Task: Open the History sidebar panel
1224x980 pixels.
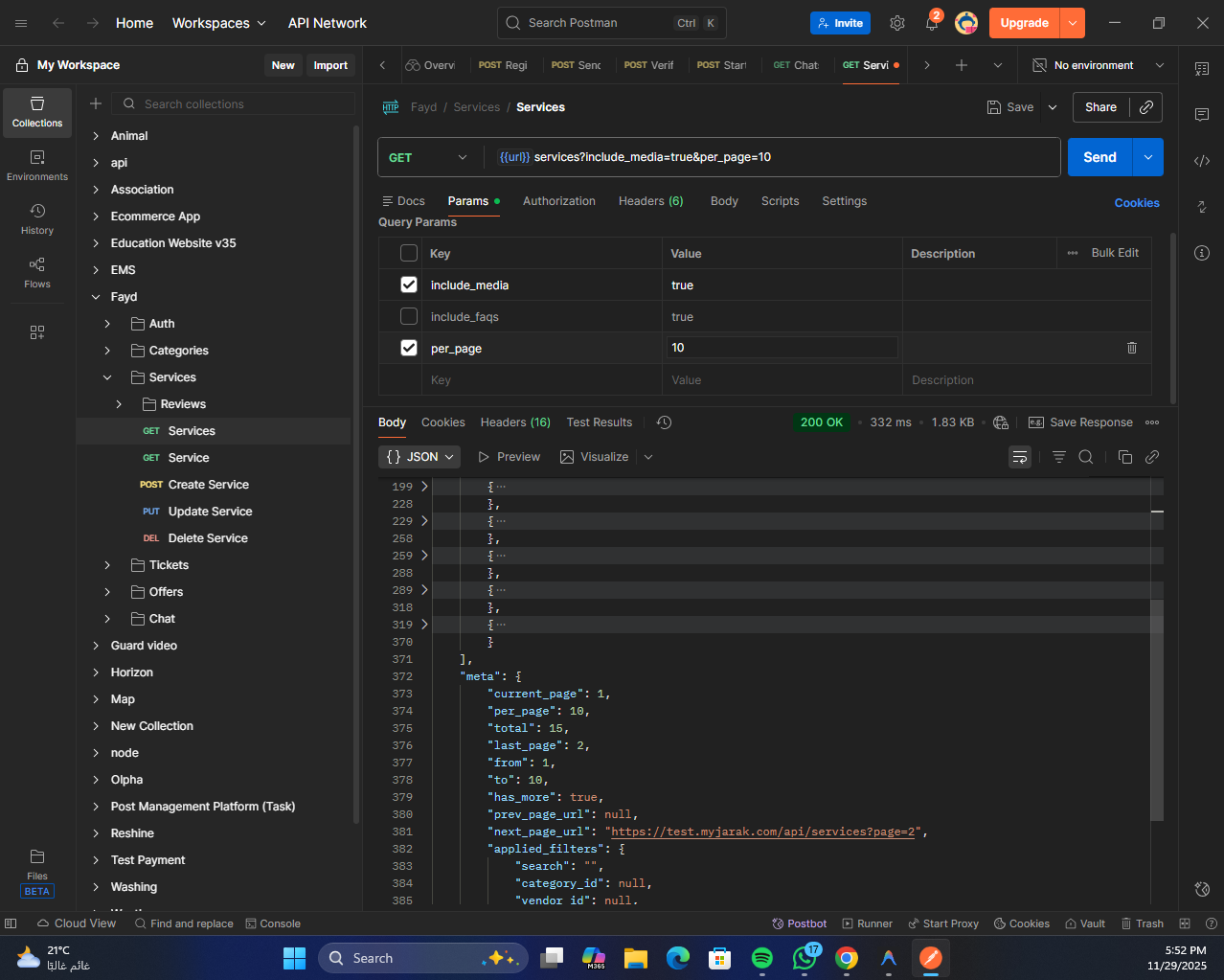Action: pyautogui.click(x=37, y=218)
